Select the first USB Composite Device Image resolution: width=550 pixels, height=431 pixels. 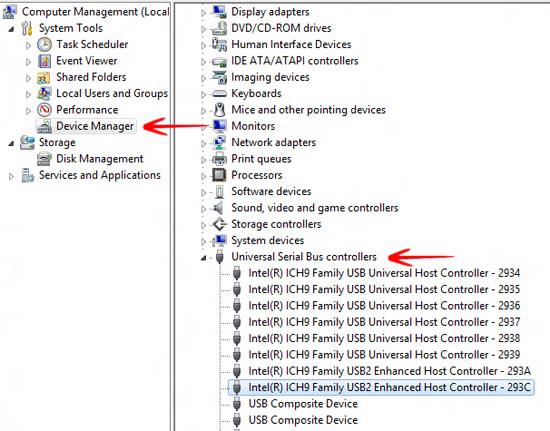pos(303,404)
